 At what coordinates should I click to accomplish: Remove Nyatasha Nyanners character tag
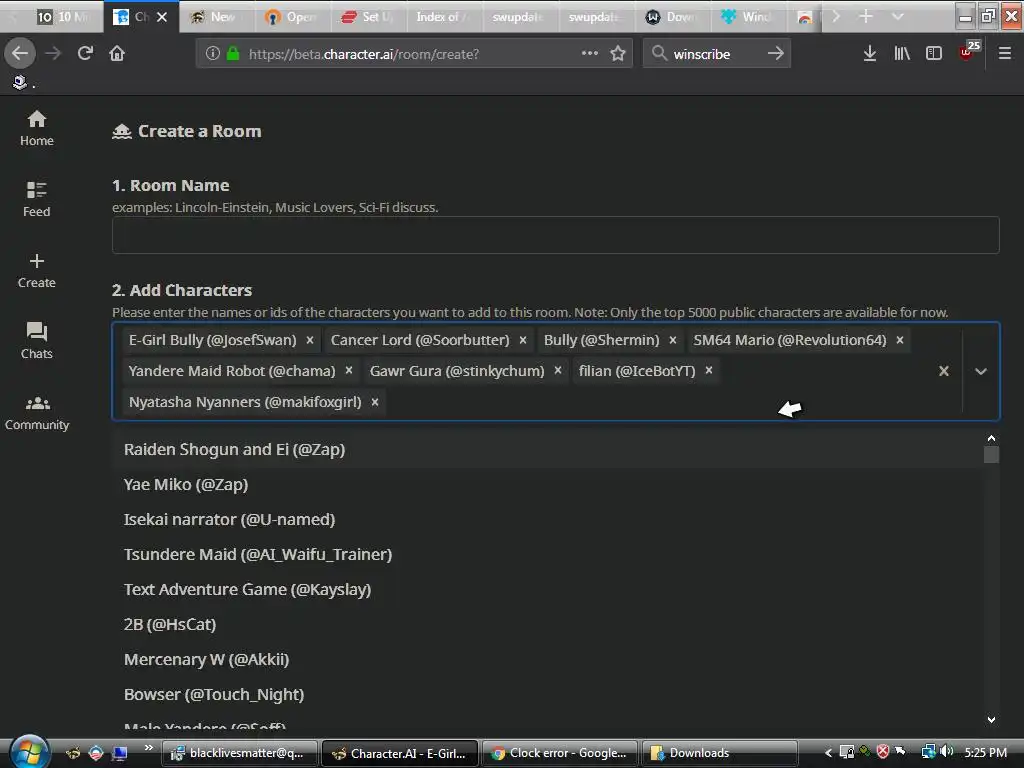[375, 402]
